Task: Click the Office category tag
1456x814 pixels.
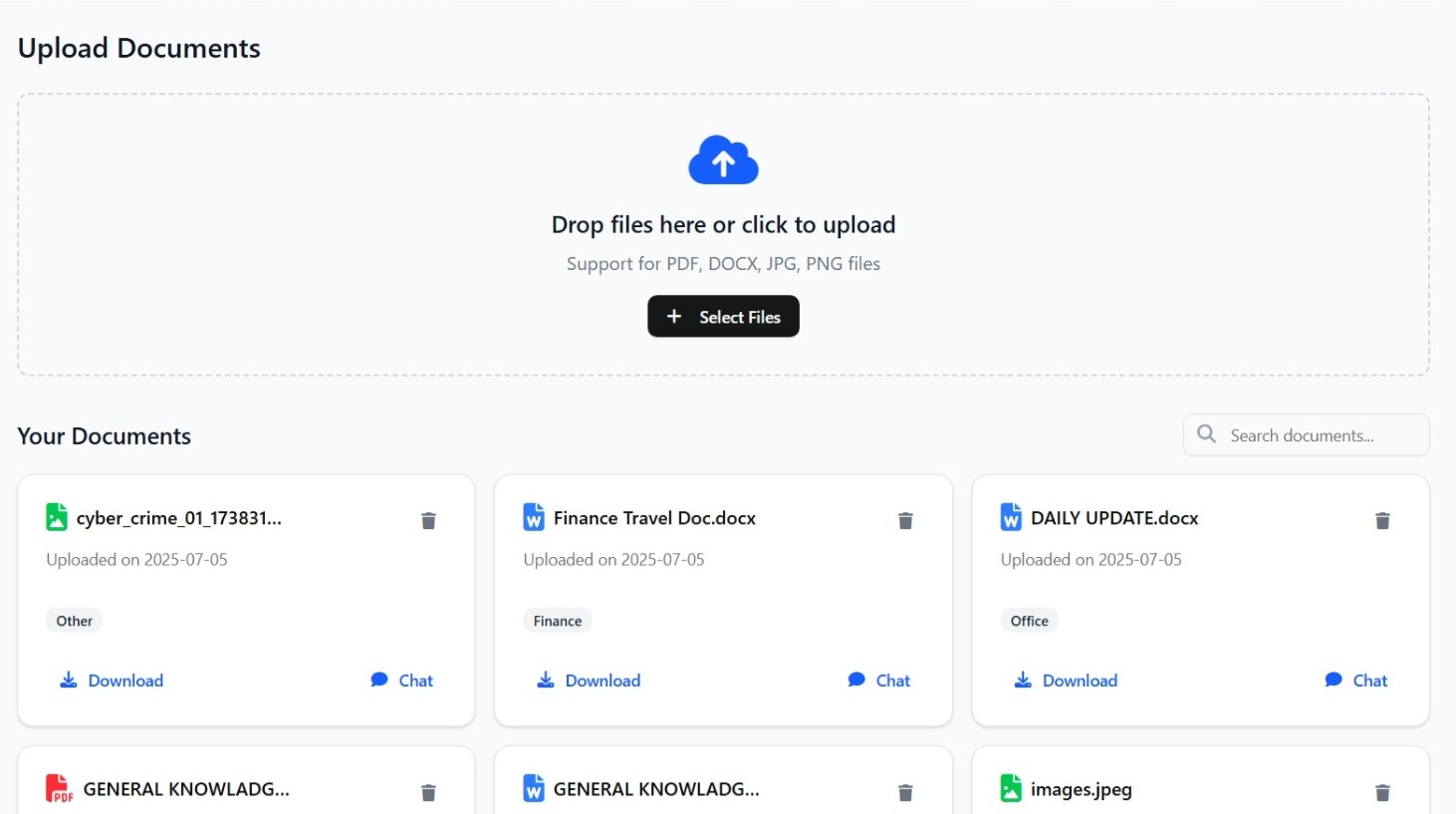Action: tap(1029, 621)
